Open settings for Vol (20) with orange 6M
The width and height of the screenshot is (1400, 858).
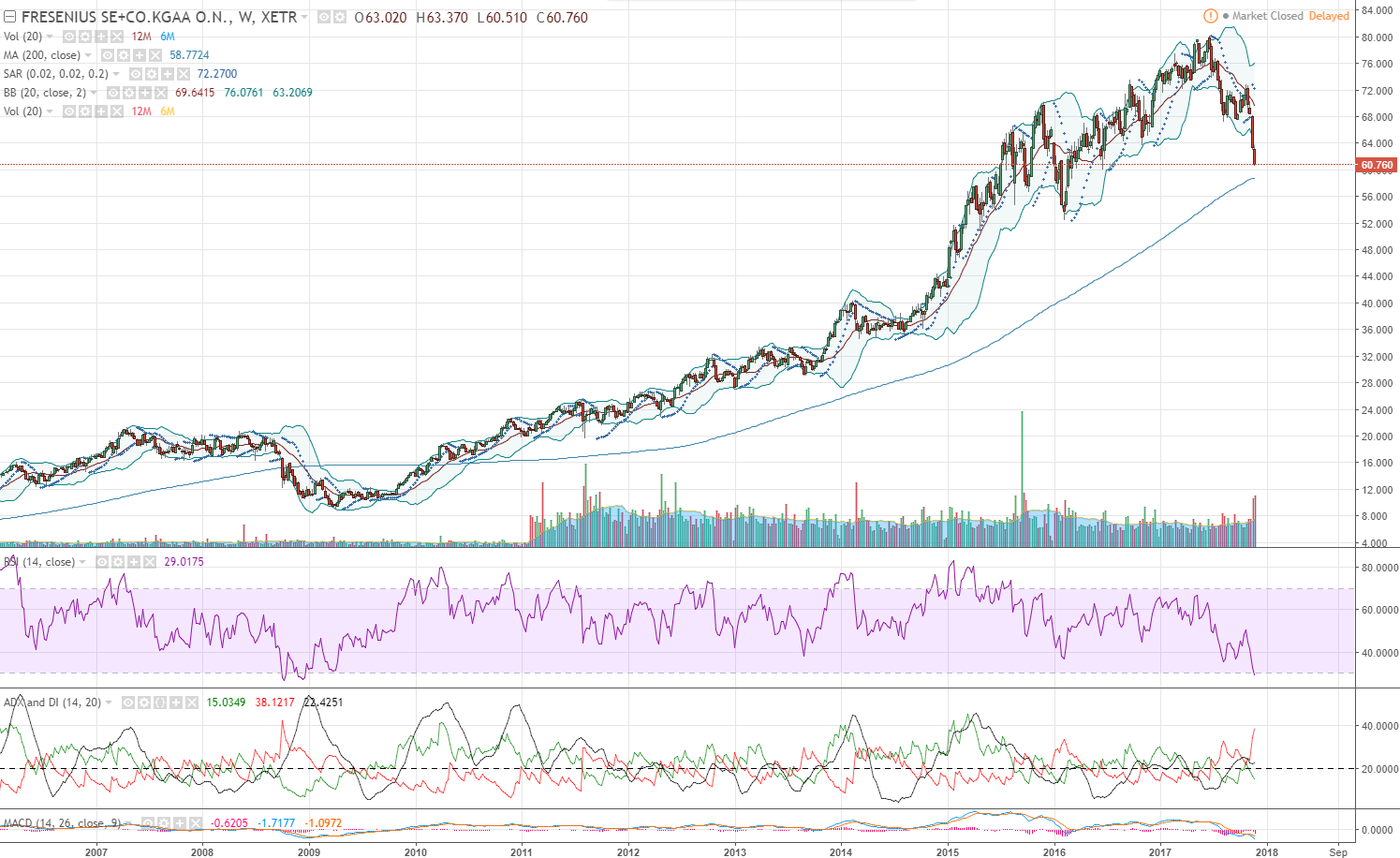(85, 111)
